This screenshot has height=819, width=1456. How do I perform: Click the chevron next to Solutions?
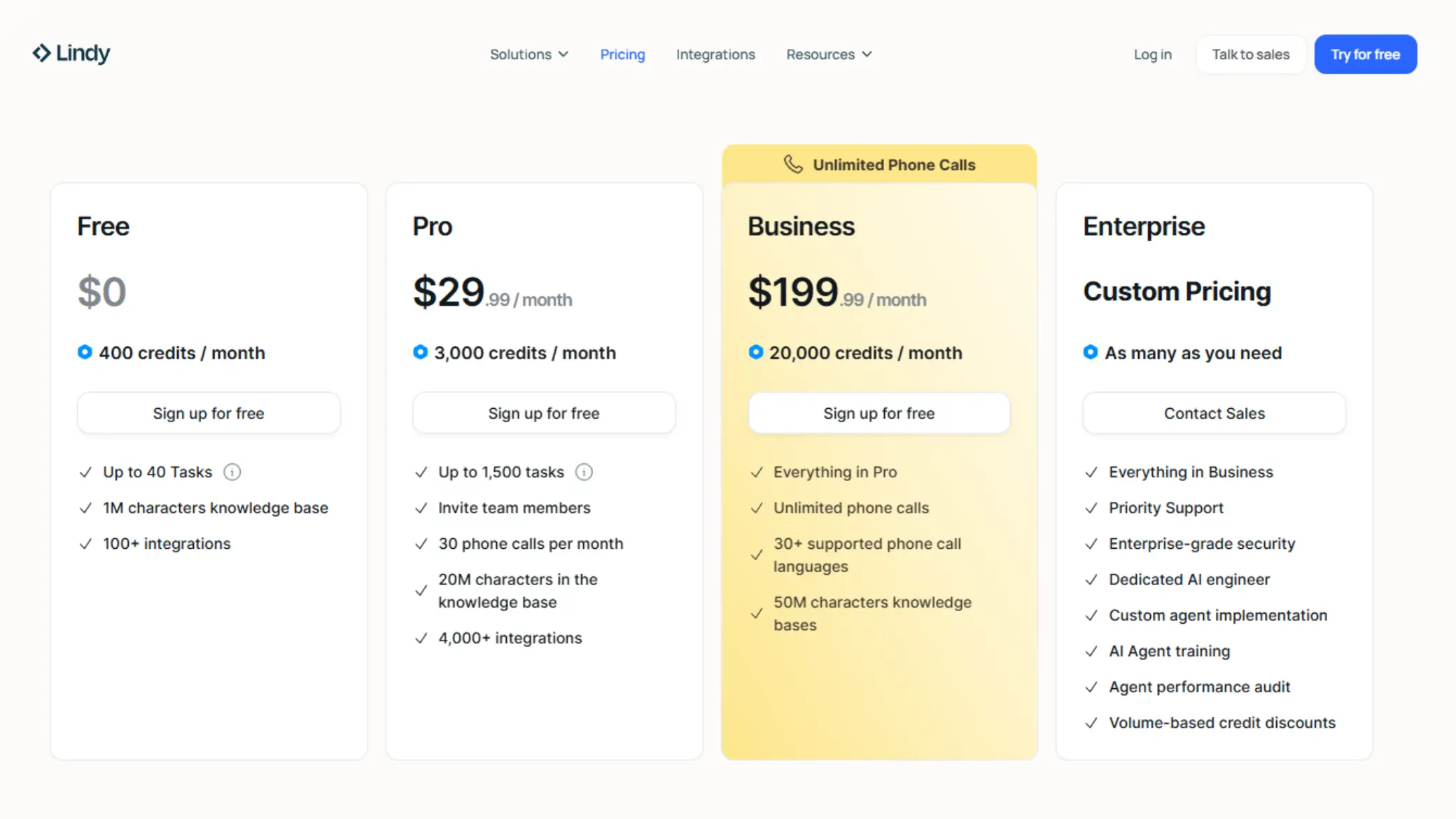[563, 54]
